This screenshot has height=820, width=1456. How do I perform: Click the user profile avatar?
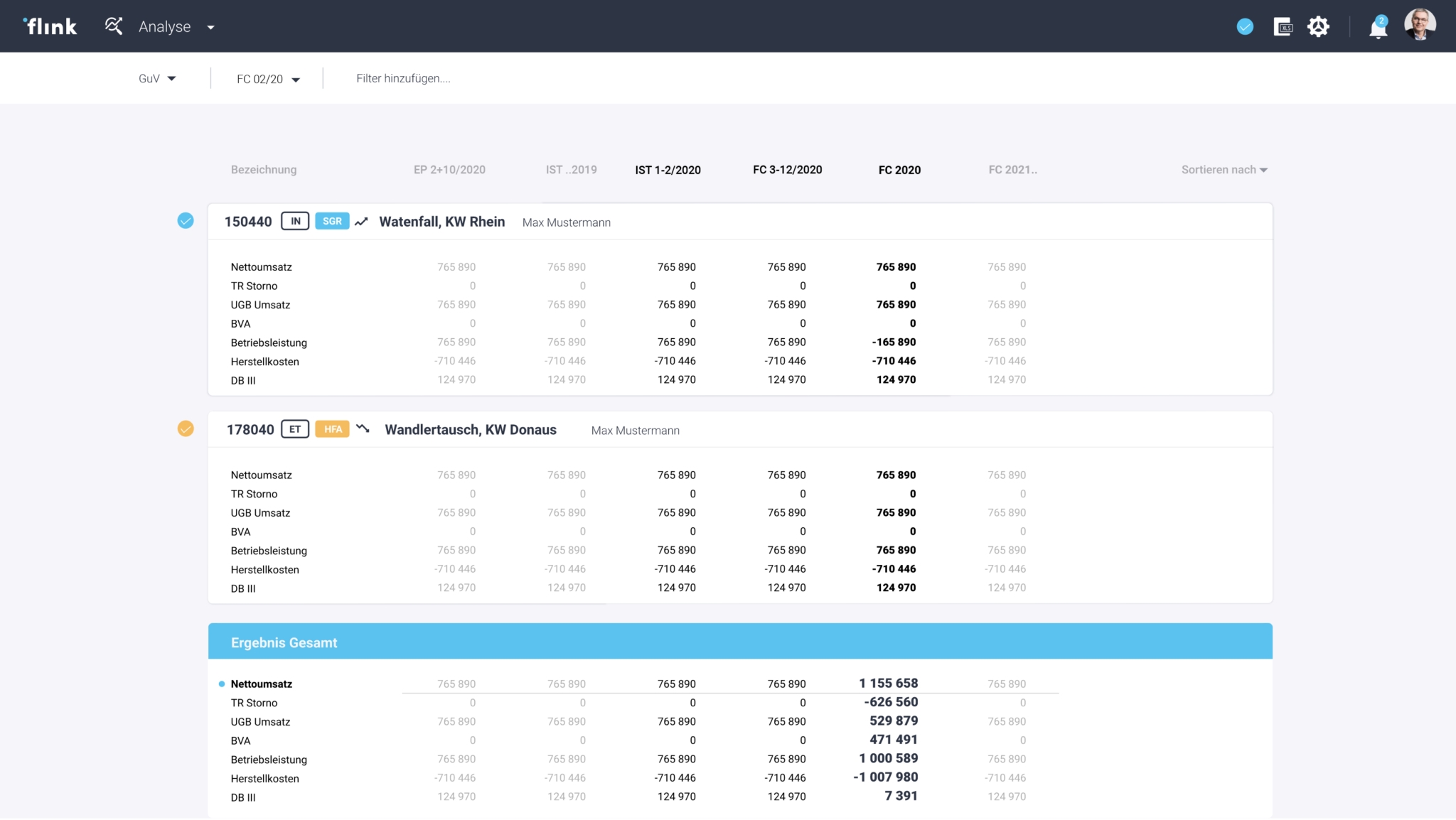(1420, 25)
